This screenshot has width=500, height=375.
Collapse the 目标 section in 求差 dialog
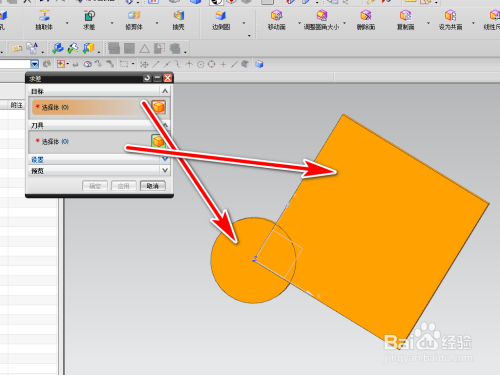[165, 91]
